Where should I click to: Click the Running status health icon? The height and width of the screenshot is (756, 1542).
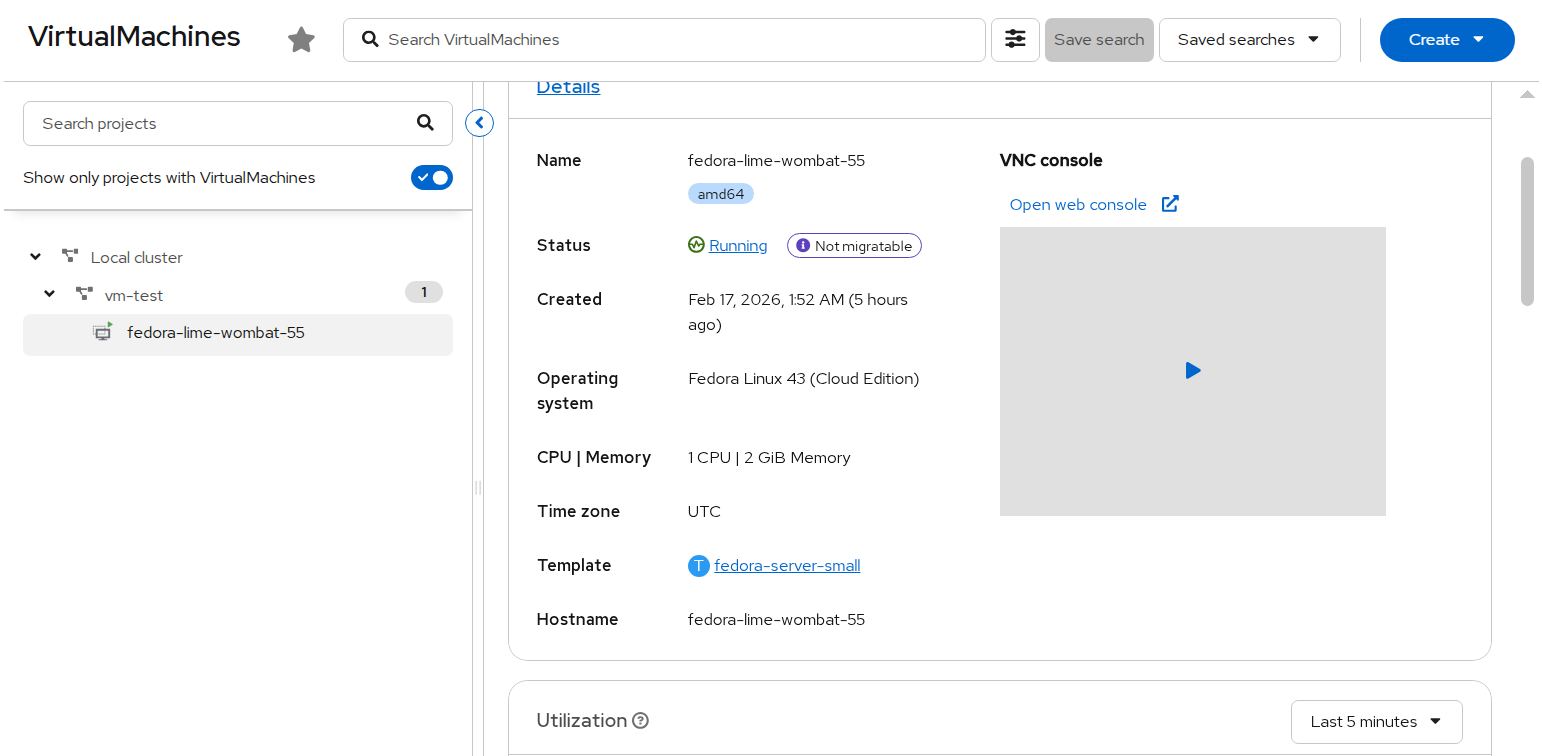click(697, 245)
